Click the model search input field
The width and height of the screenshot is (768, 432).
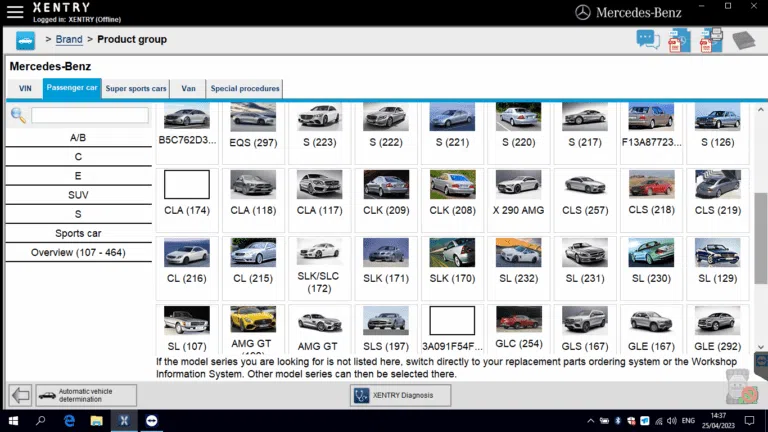click(90, 116)
